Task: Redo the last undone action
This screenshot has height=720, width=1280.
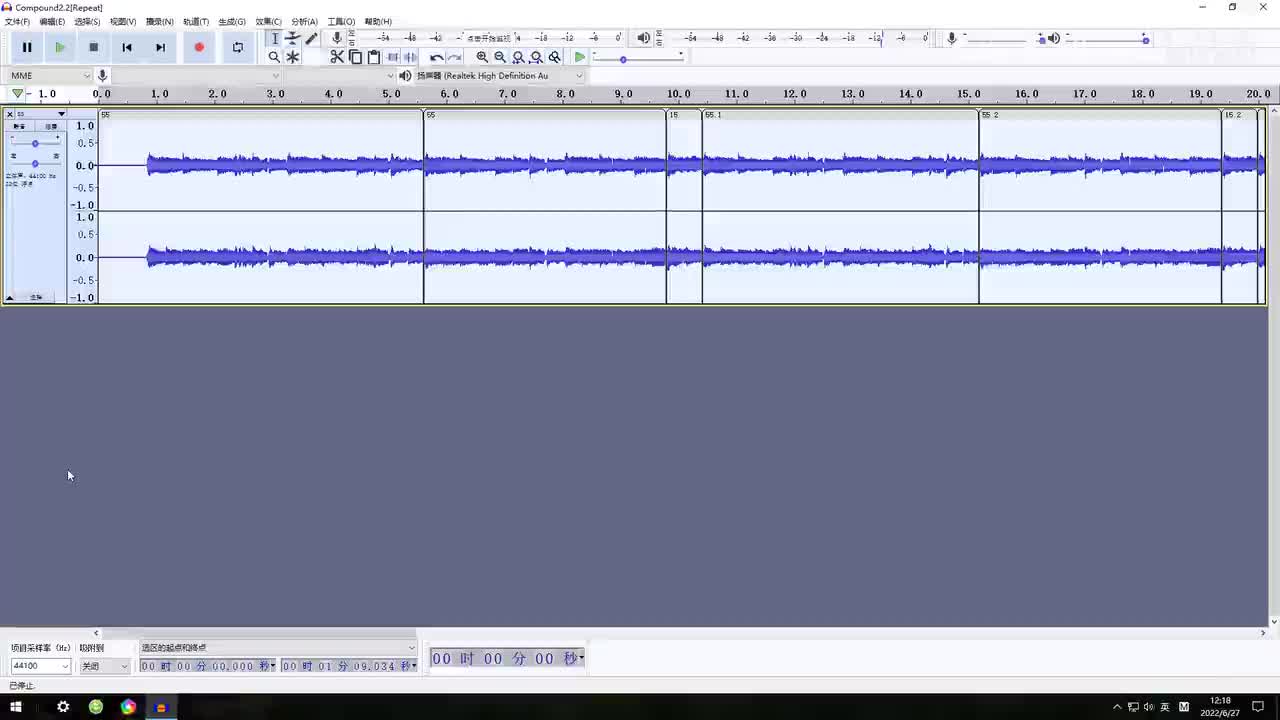Action: point(454,57)
